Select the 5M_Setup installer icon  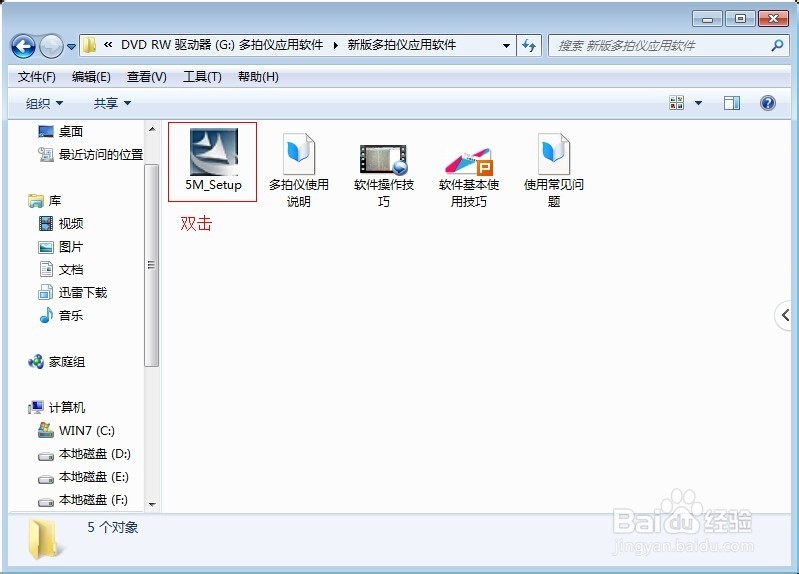(213, 161)
